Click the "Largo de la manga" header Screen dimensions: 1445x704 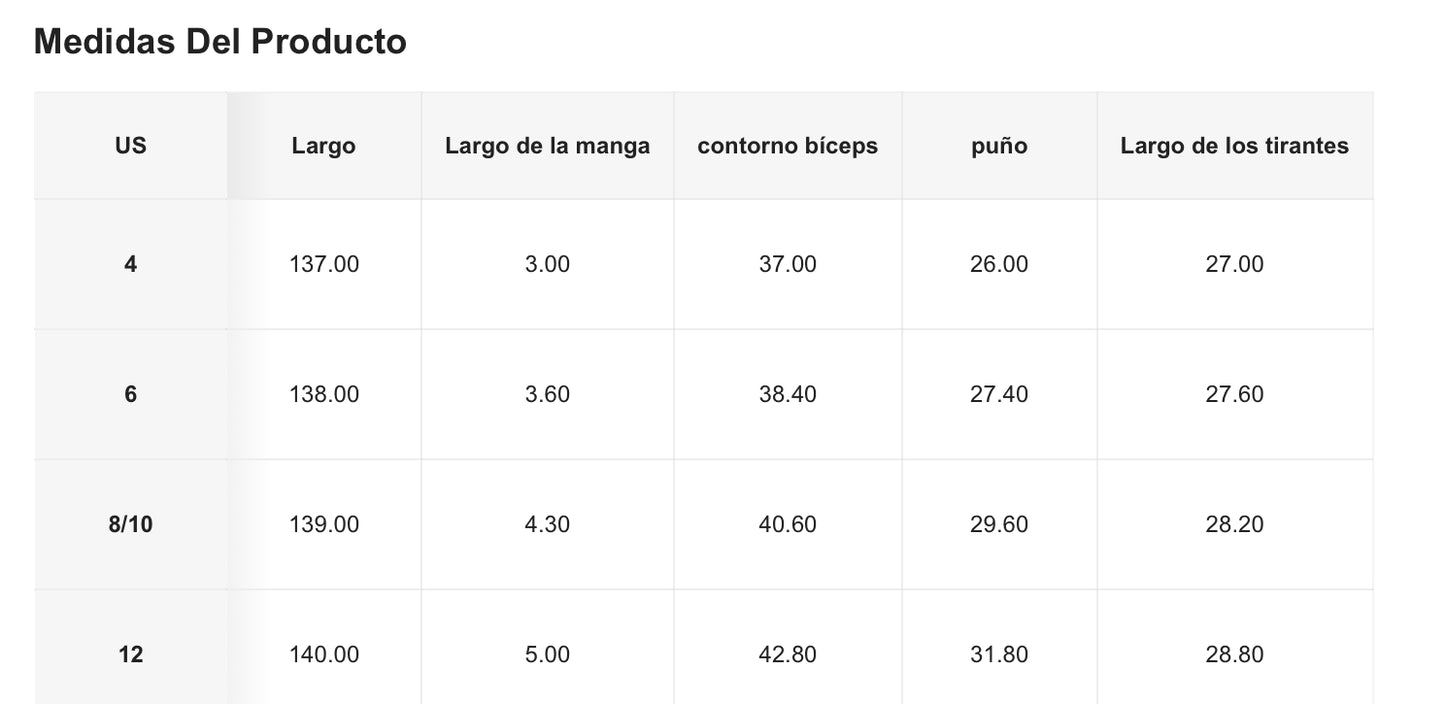click(x=547, y=146)
